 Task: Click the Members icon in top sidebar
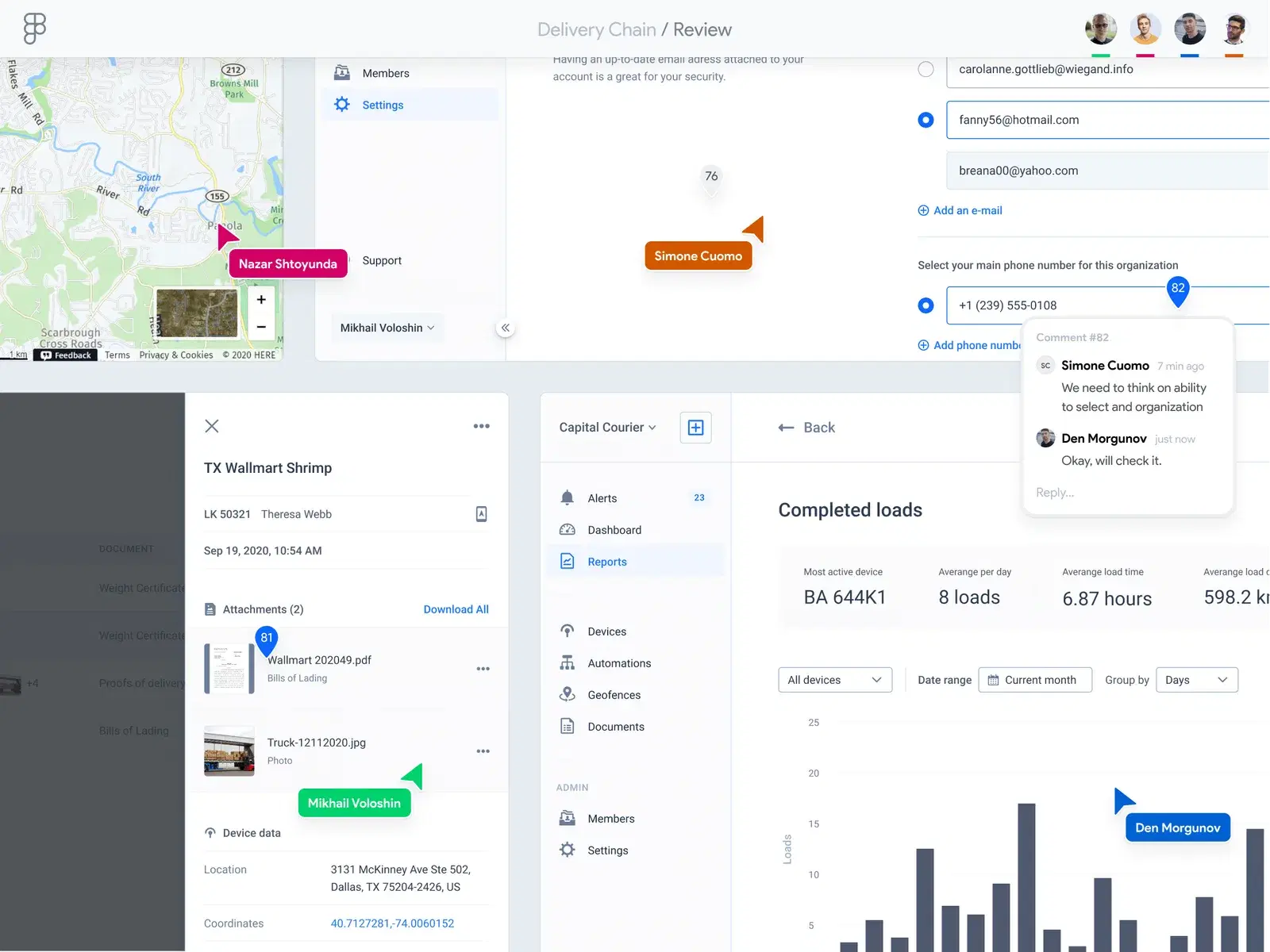pyautogui.click(x=342, y=73)
